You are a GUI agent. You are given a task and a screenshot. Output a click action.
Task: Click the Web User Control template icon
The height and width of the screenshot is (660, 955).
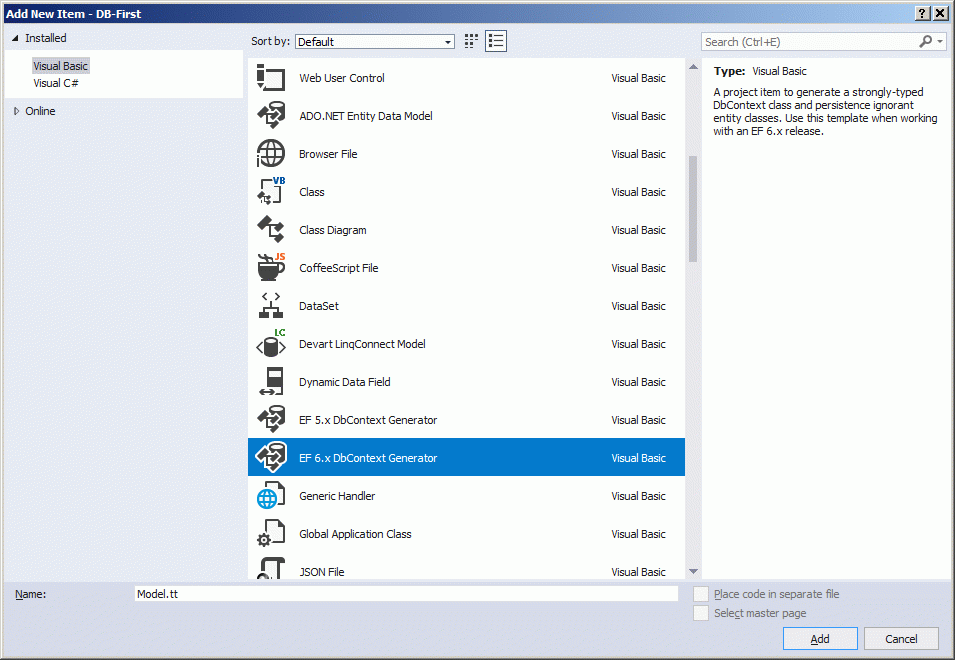[271, 78]
